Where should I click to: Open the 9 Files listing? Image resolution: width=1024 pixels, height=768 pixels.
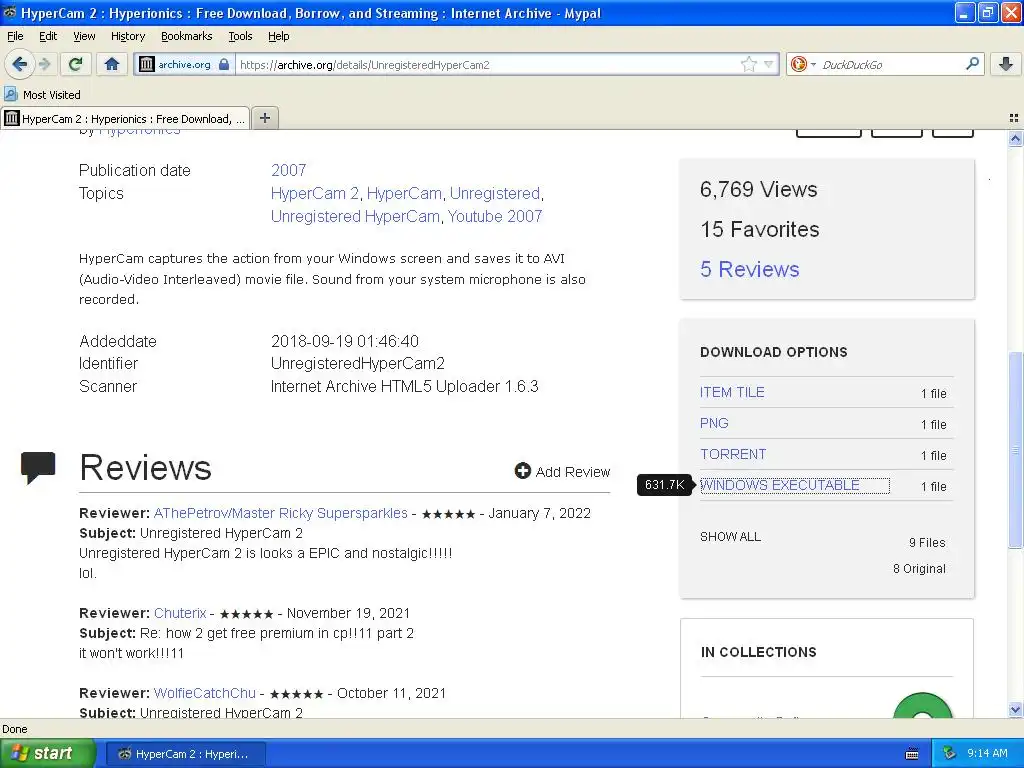tap(927, 543)
